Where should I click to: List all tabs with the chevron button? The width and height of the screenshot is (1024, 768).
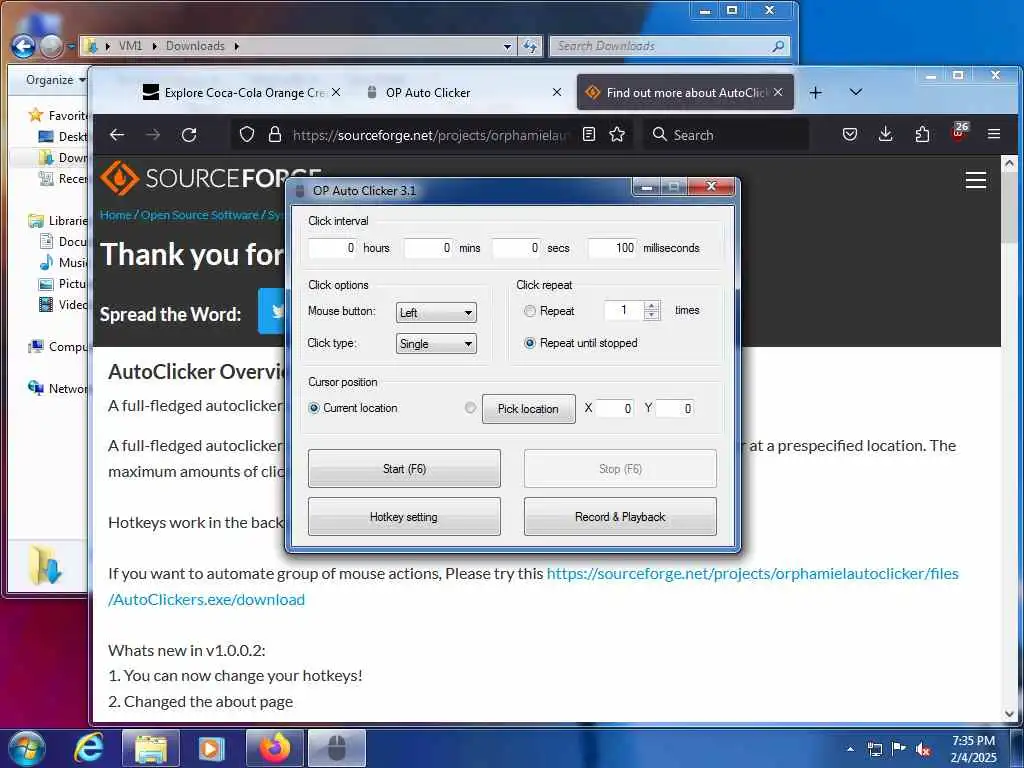tap(856, 93)
